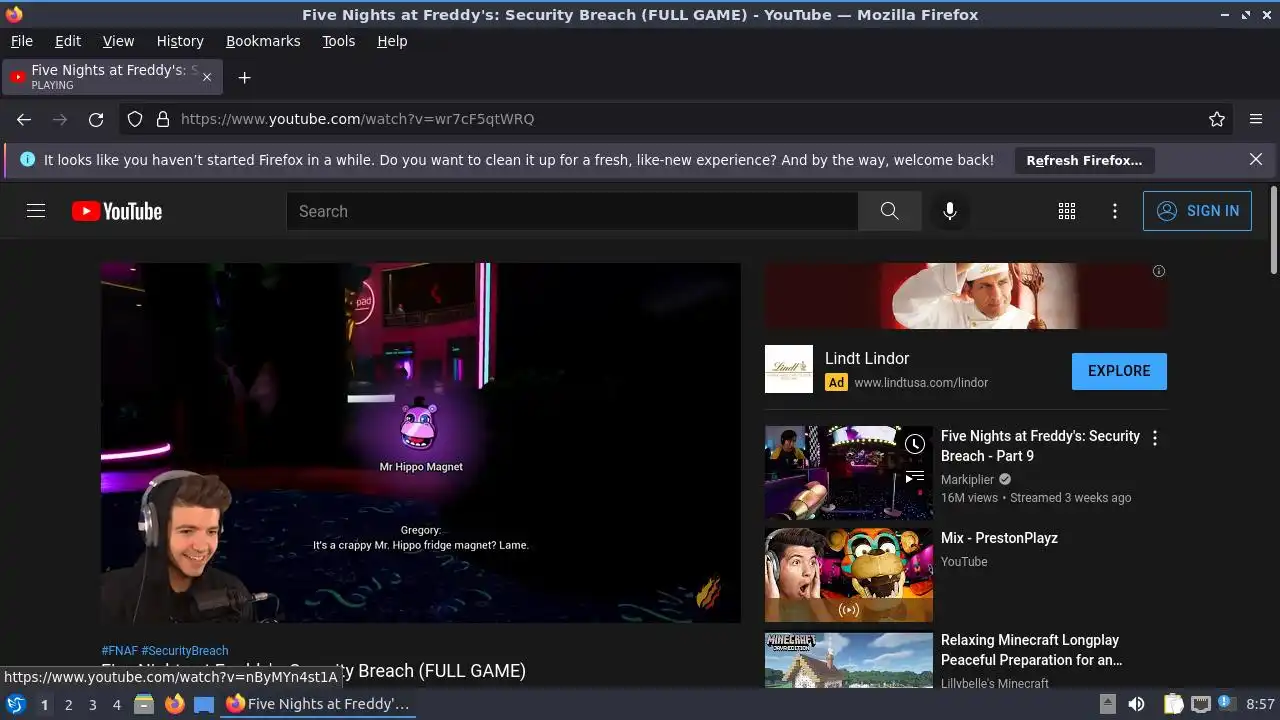Screen dimensions: 1280x720
Task: Select the Five Nights at Freddy's taskbar window button
Action: (318, 704)
